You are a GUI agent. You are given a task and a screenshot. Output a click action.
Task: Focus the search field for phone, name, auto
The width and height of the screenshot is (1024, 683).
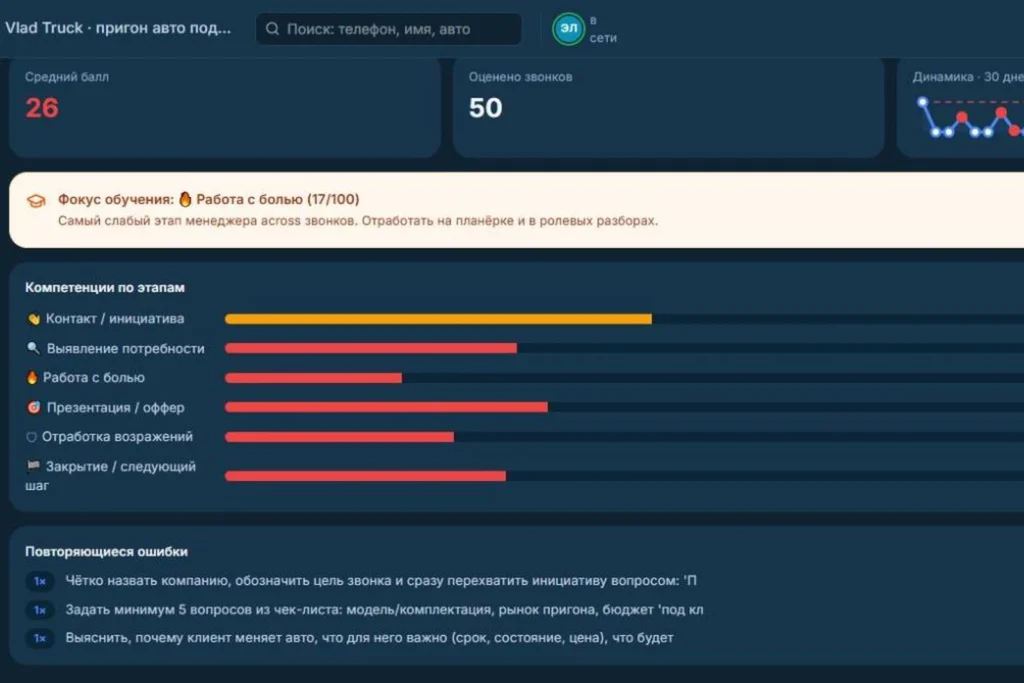[x=389, y=29]
